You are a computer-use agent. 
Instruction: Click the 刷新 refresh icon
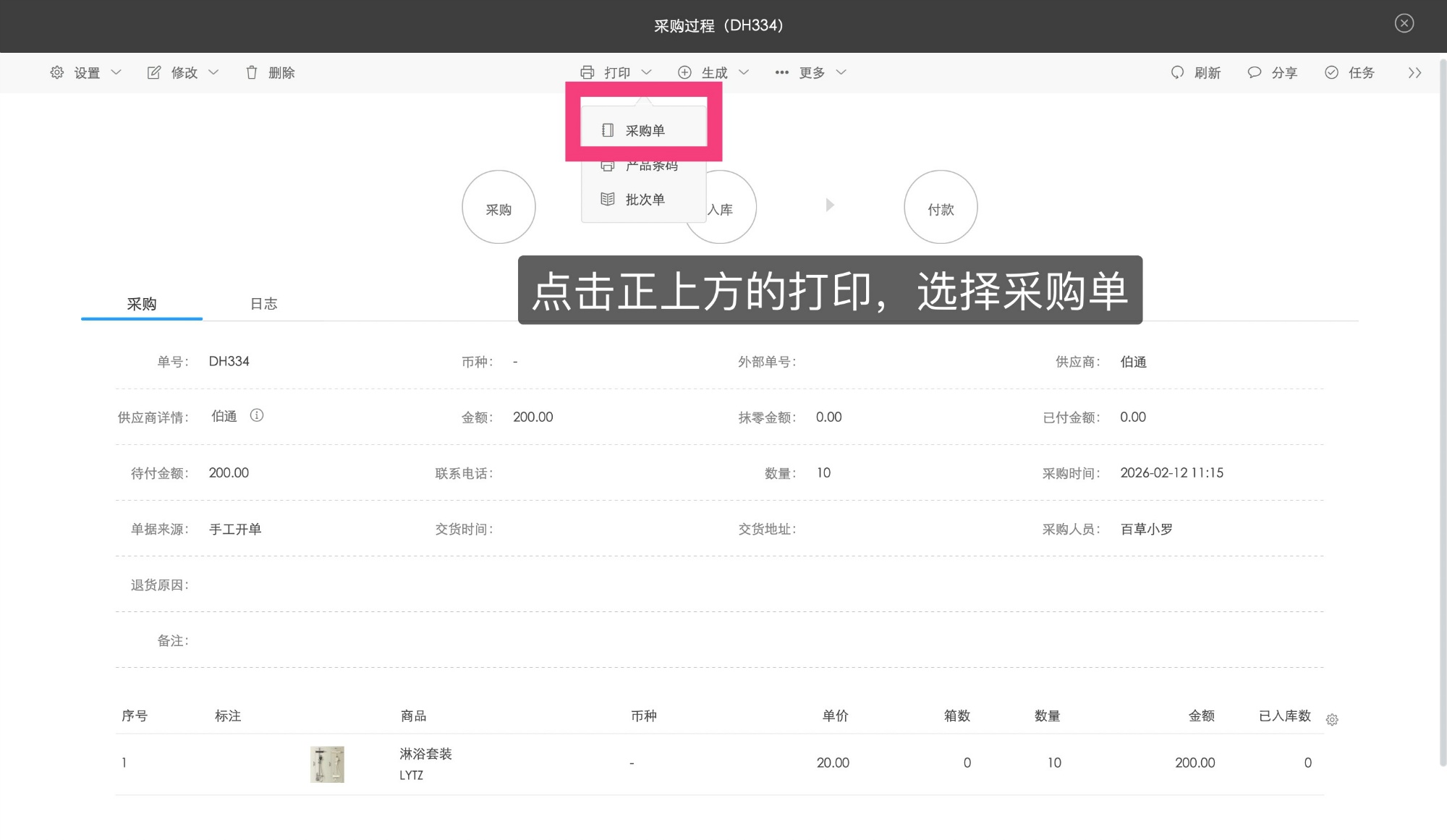[1176, 72]
